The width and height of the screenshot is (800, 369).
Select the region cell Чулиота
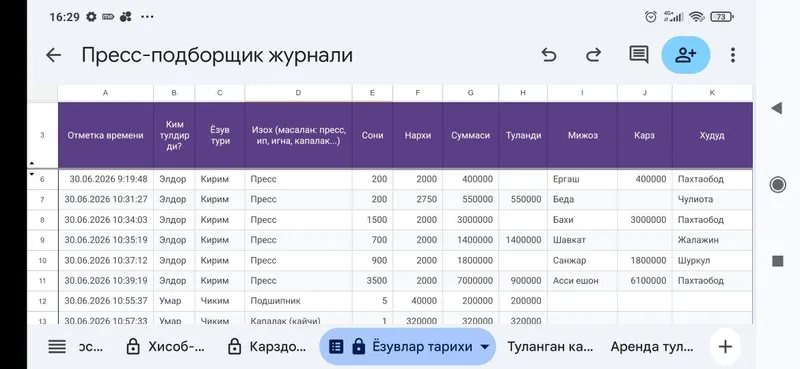tap(712, 200)
